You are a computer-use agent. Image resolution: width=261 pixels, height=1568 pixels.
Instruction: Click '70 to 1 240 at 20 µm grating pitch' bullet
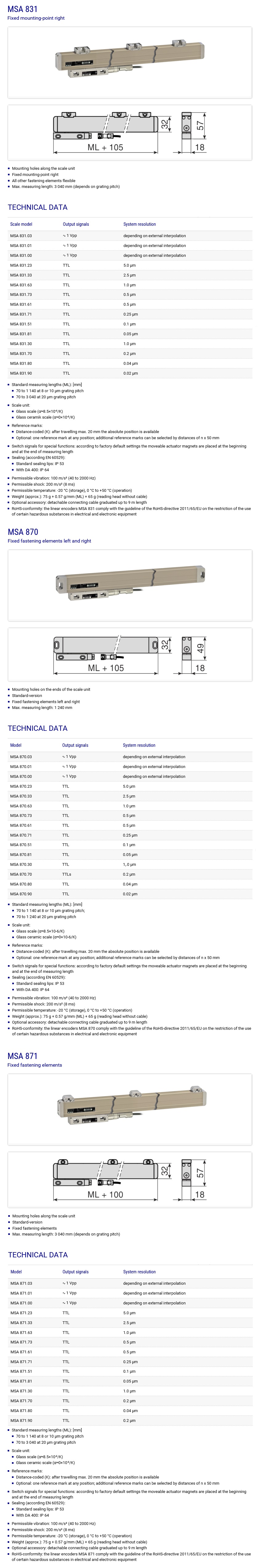click(46, 917)
